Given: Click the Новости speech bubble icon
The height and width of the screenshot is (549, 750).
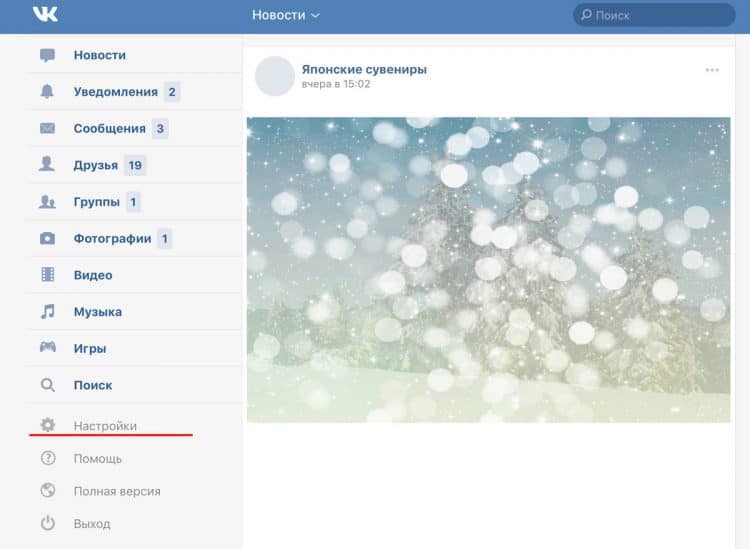Looking at the screenshot, I should [x=47, y=55].
